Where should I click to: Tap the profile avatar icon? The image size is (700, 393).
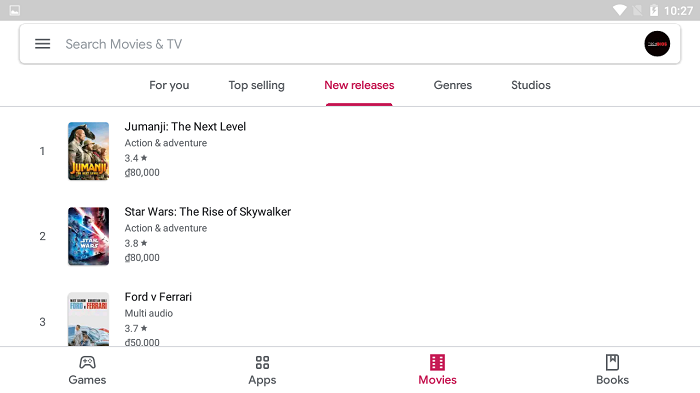657,44
